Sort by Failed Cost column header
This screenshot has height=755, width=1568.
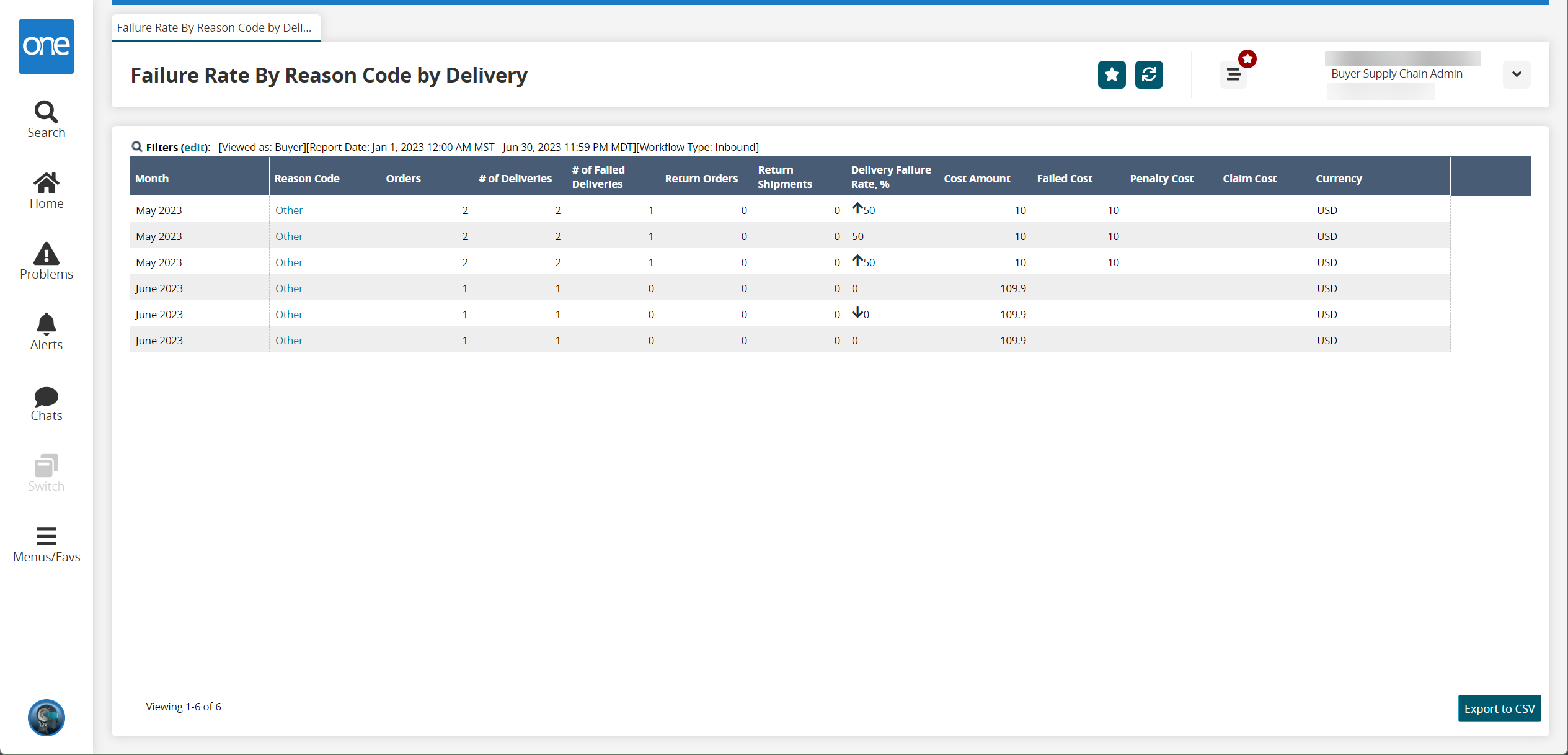(x=1078, y=177)
